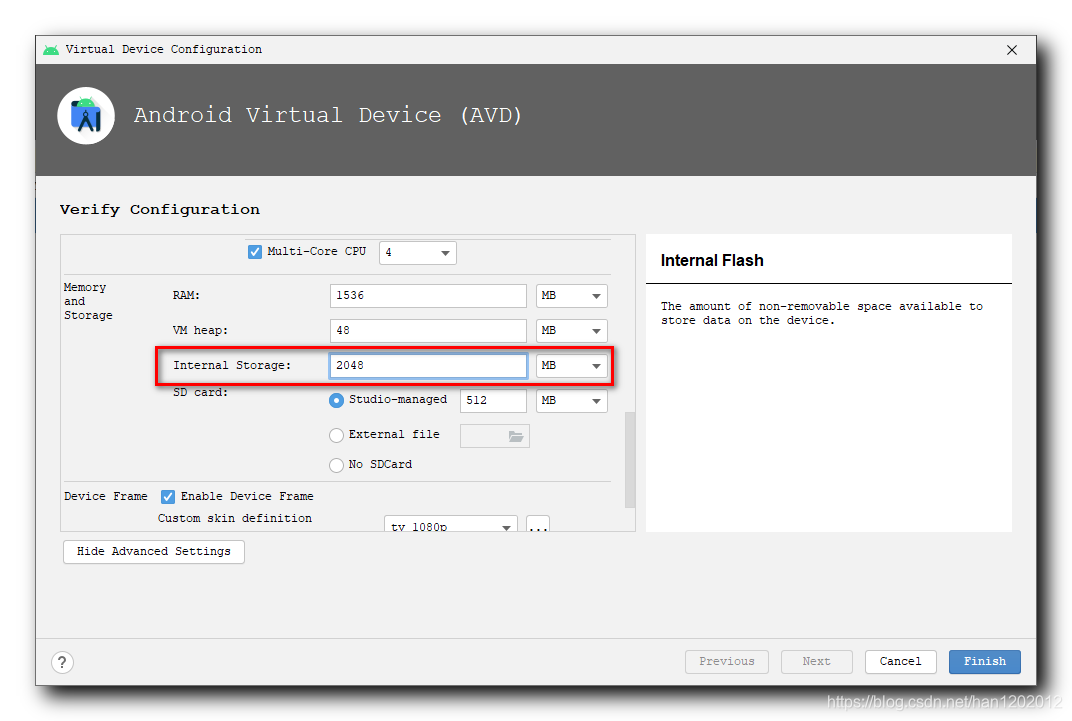Click the disabled Previous button

click(x=727, y=662)
